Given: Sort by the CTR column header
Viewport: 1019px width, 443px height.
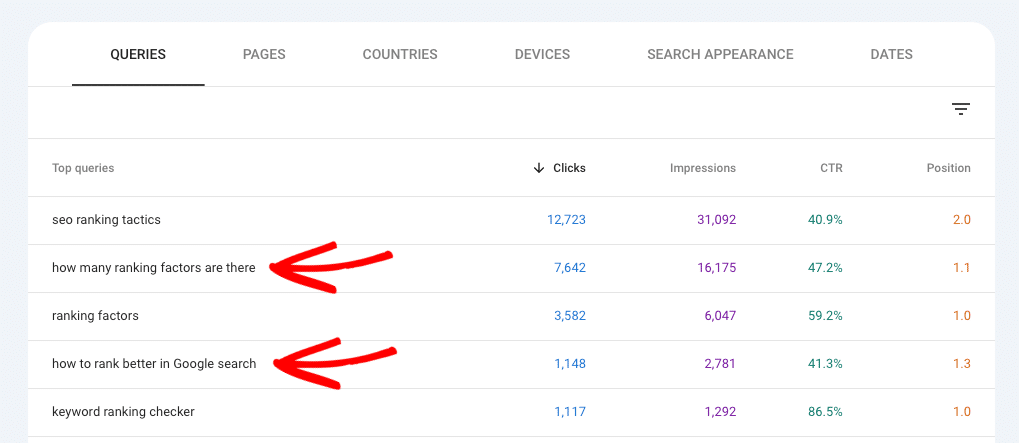Looking at the screenshot, I should tap(831, 168).
